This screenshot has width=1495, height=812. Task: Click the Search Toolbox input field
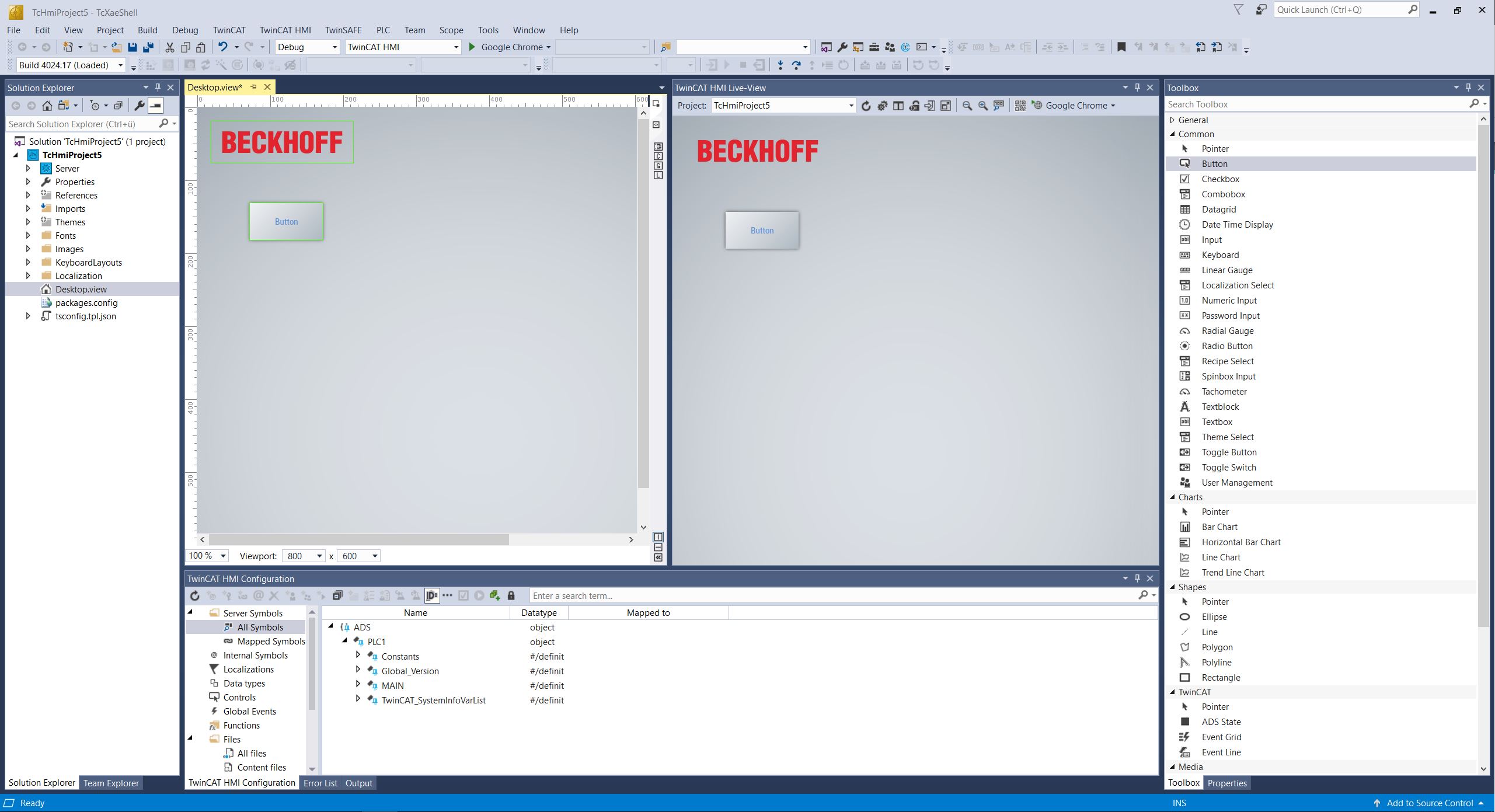[1316, 104]
